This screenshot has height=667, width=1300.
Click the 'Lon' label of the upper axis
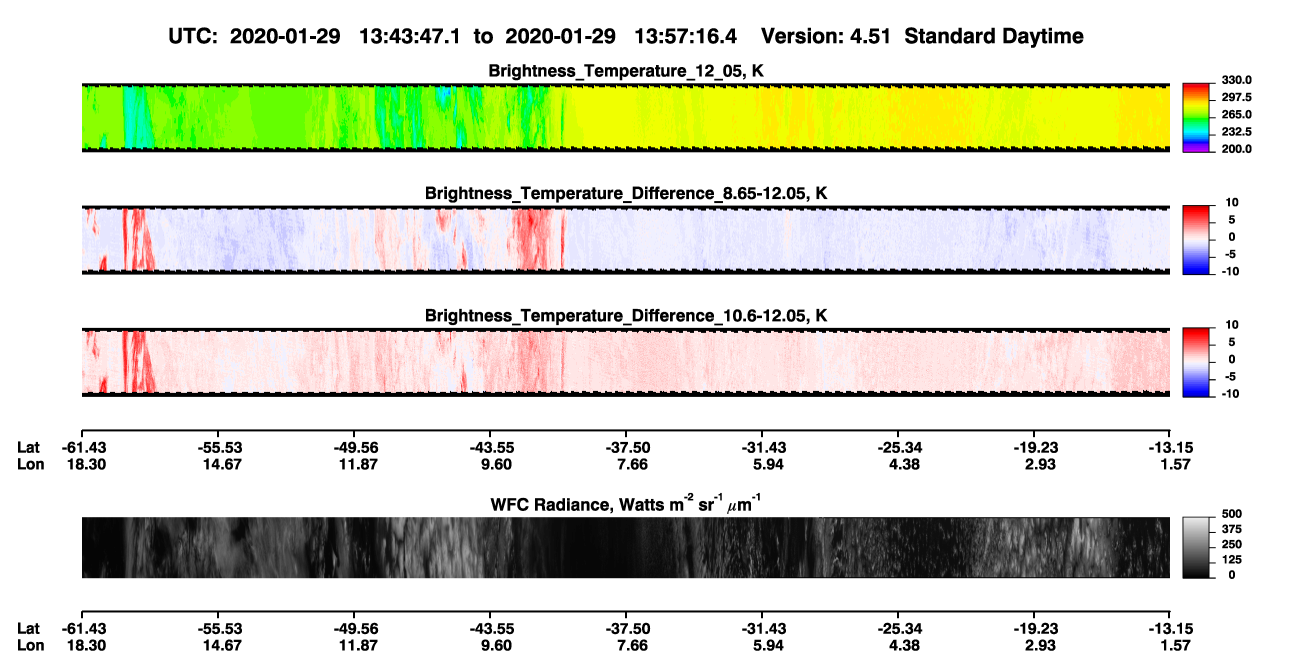pos(29,464)
